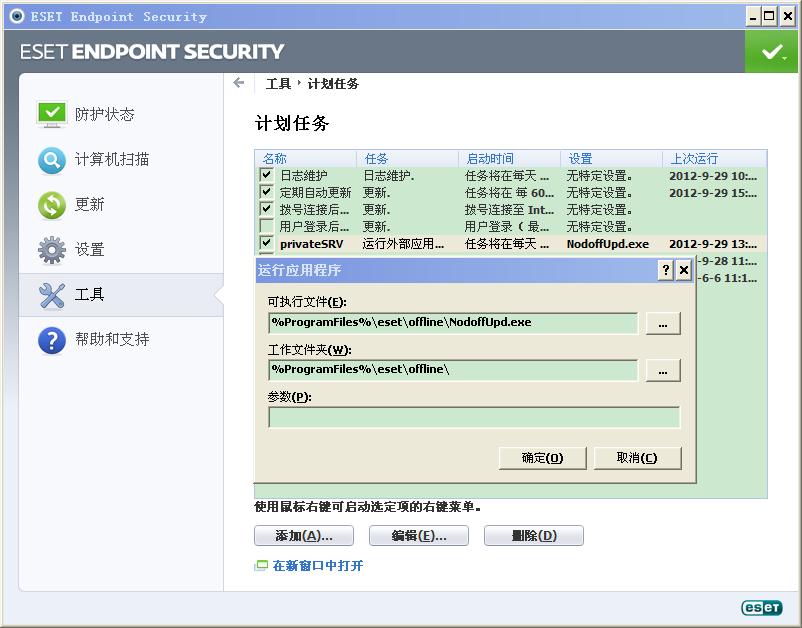Maximize the ESET Endpoint Security window
This screenshot has width=802, height=628.
[769, 16]
